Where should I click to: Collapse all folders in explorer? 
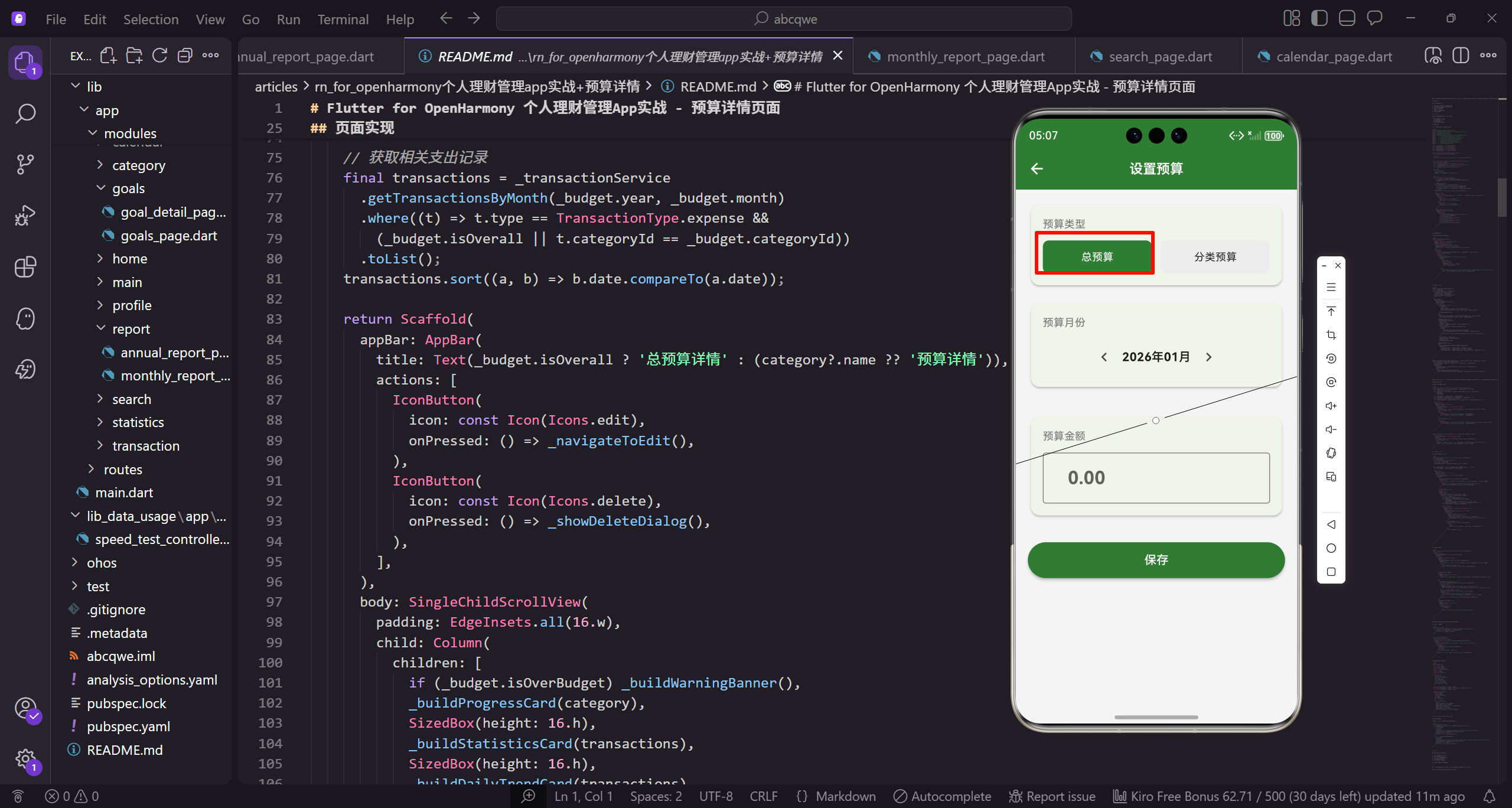(185, 56)
